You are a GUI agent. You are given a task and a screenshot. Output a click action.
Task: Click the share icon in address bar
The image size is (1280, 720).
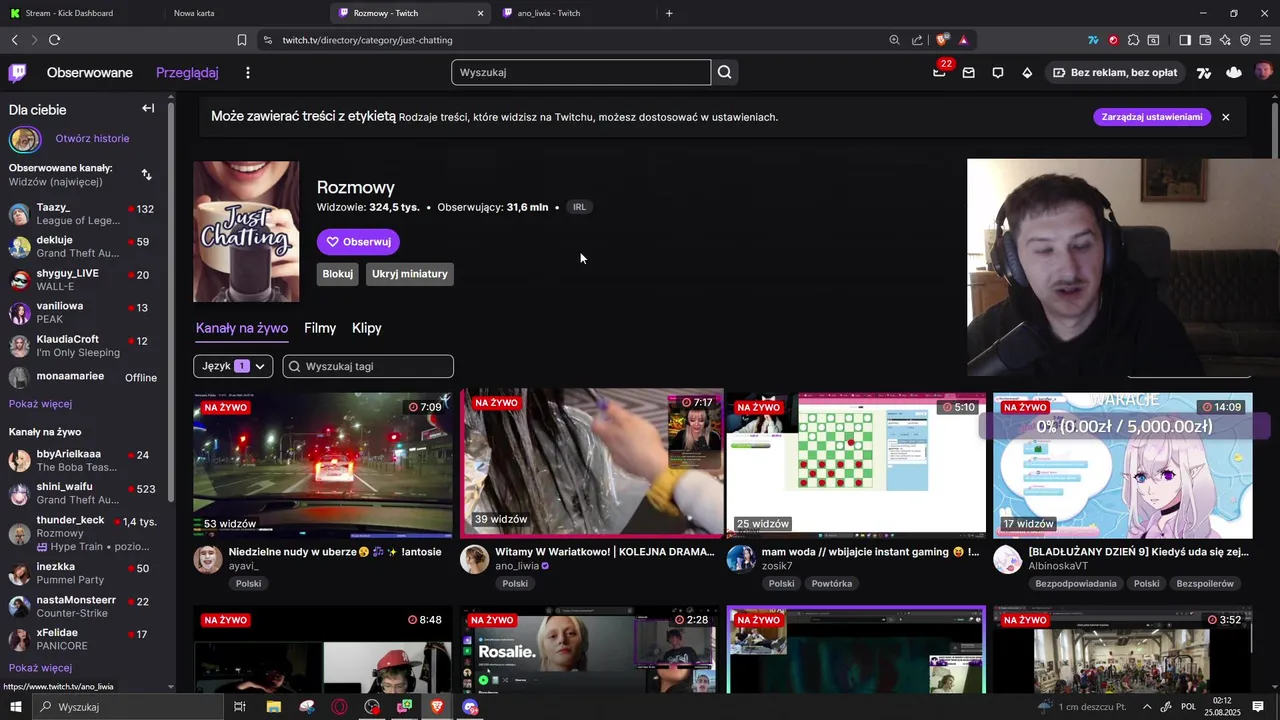point(917,40)
